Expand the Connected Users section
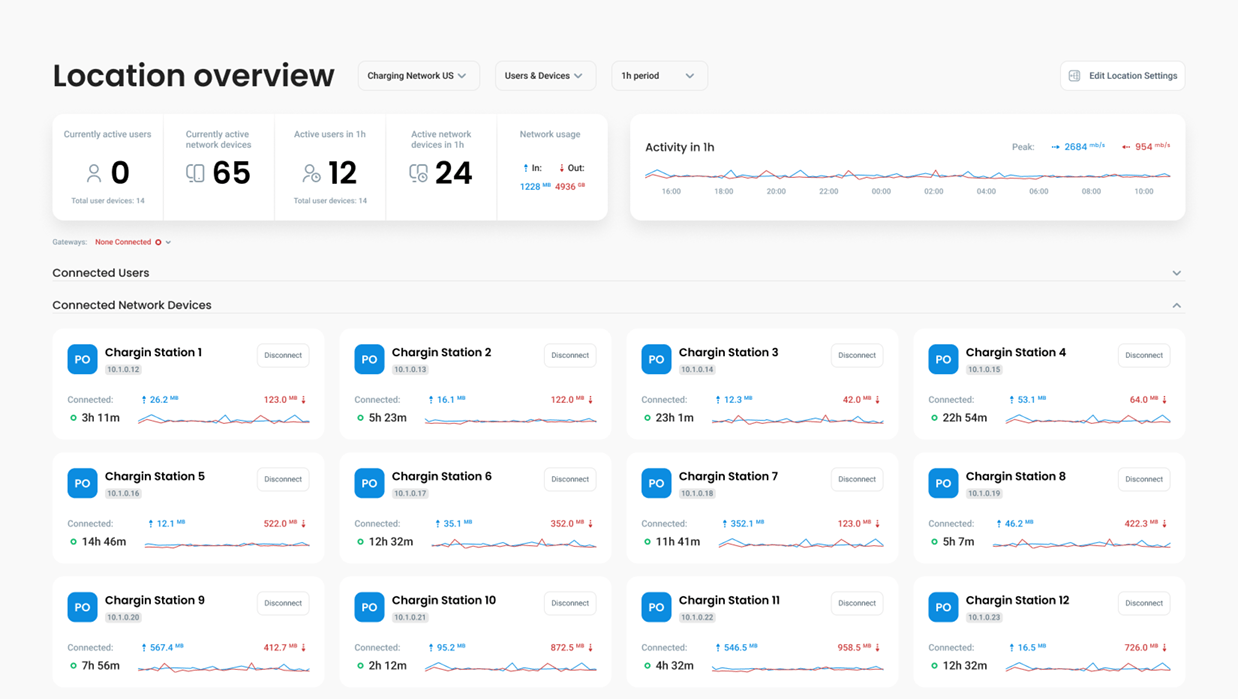The height and width of the screenshot is (699, 1238). [x=1176, y=273]
